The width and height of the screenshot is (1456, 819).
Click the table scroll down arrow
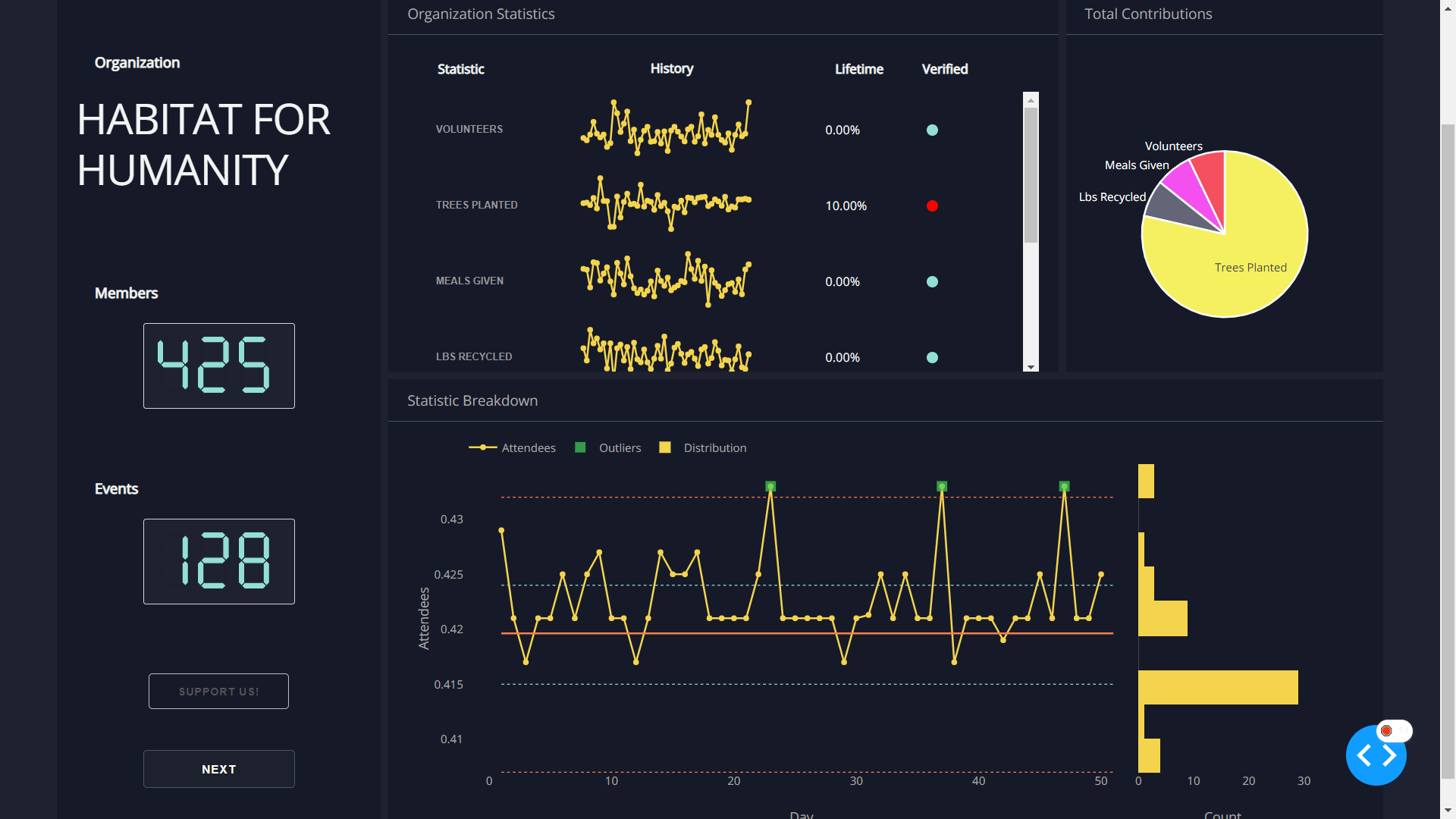coord(1031,367)
